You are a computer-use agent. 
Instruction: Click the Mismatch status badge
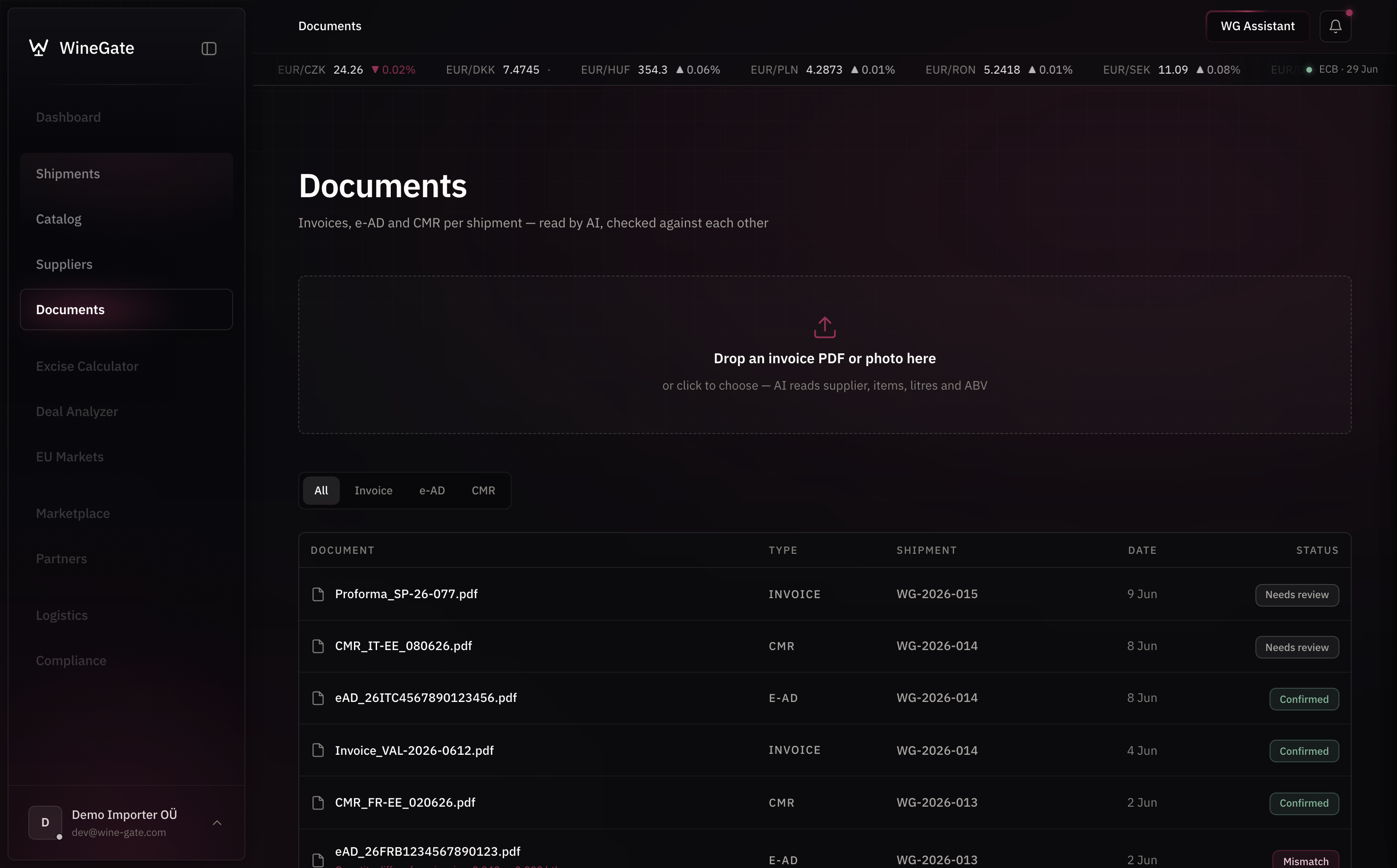1306,860
